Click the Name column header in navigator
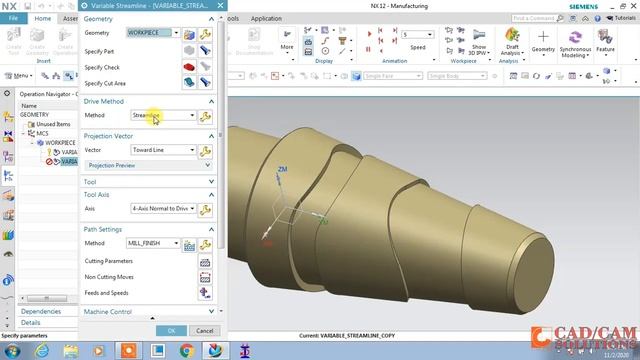Viewport: 640px width, 360px height. click(29, 106)
